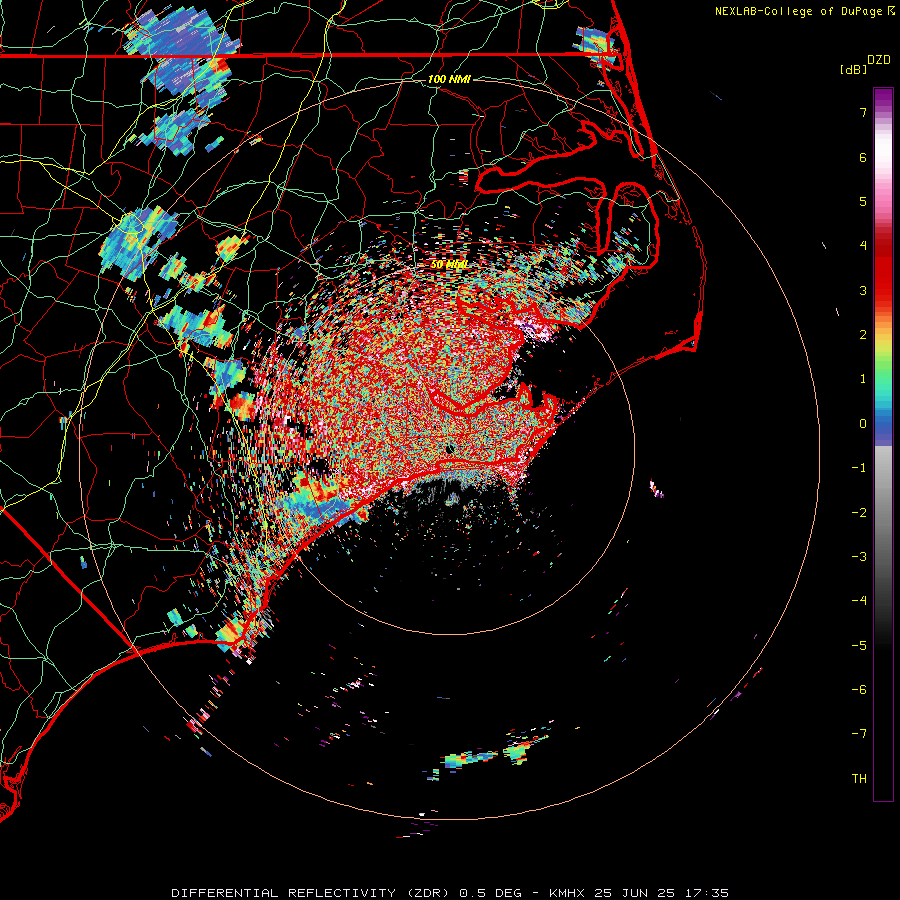Click the 2 value on color scale
The image size is (900, 900).
863,335
